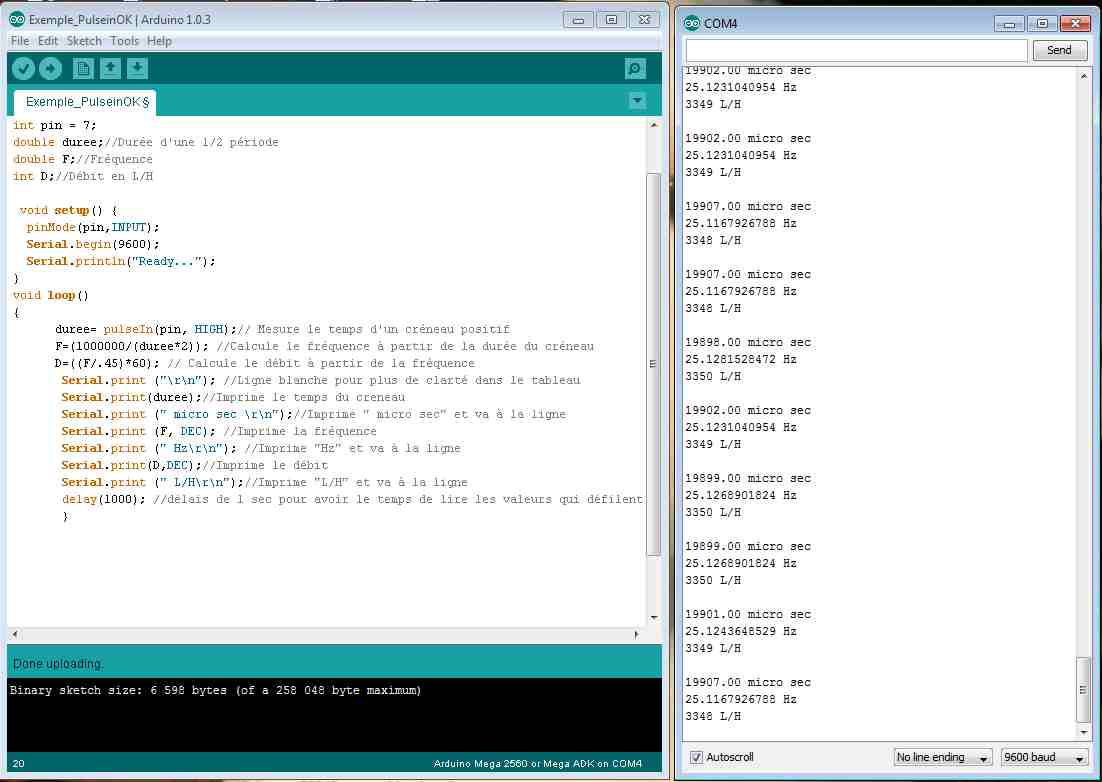Click the Upload arrow icon
This screenshot has height=782, width=1102.
tap(50, 68)
